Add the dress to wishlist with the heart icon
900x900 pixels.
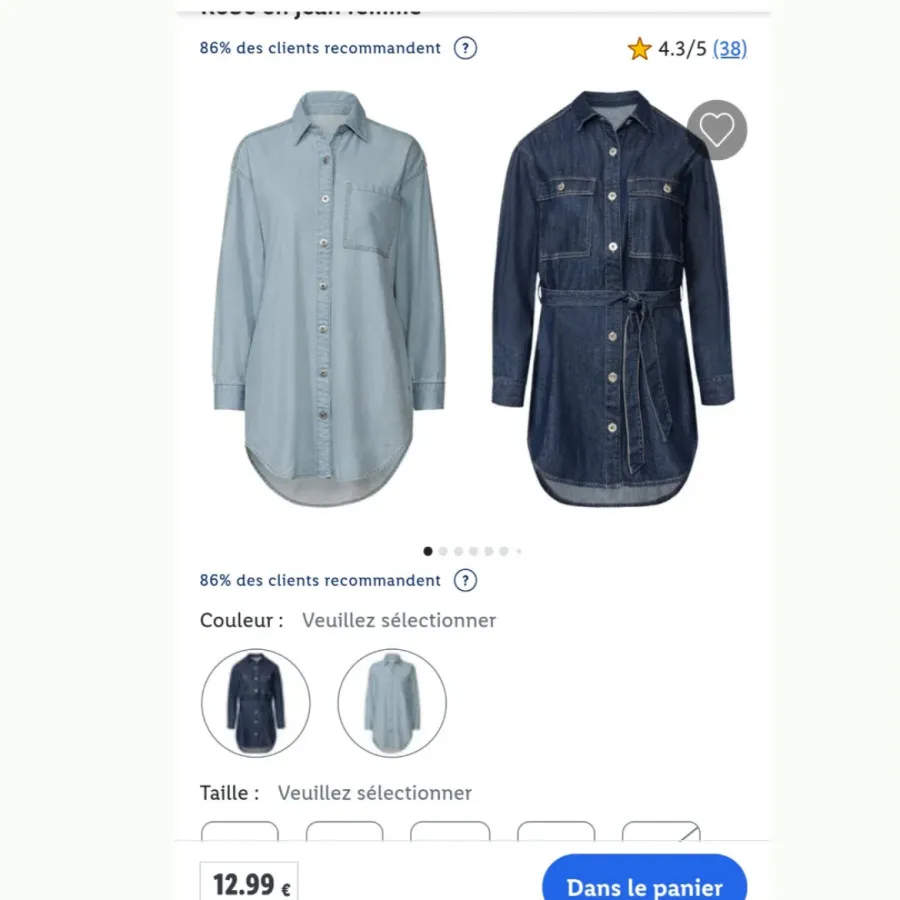[716, 130]
